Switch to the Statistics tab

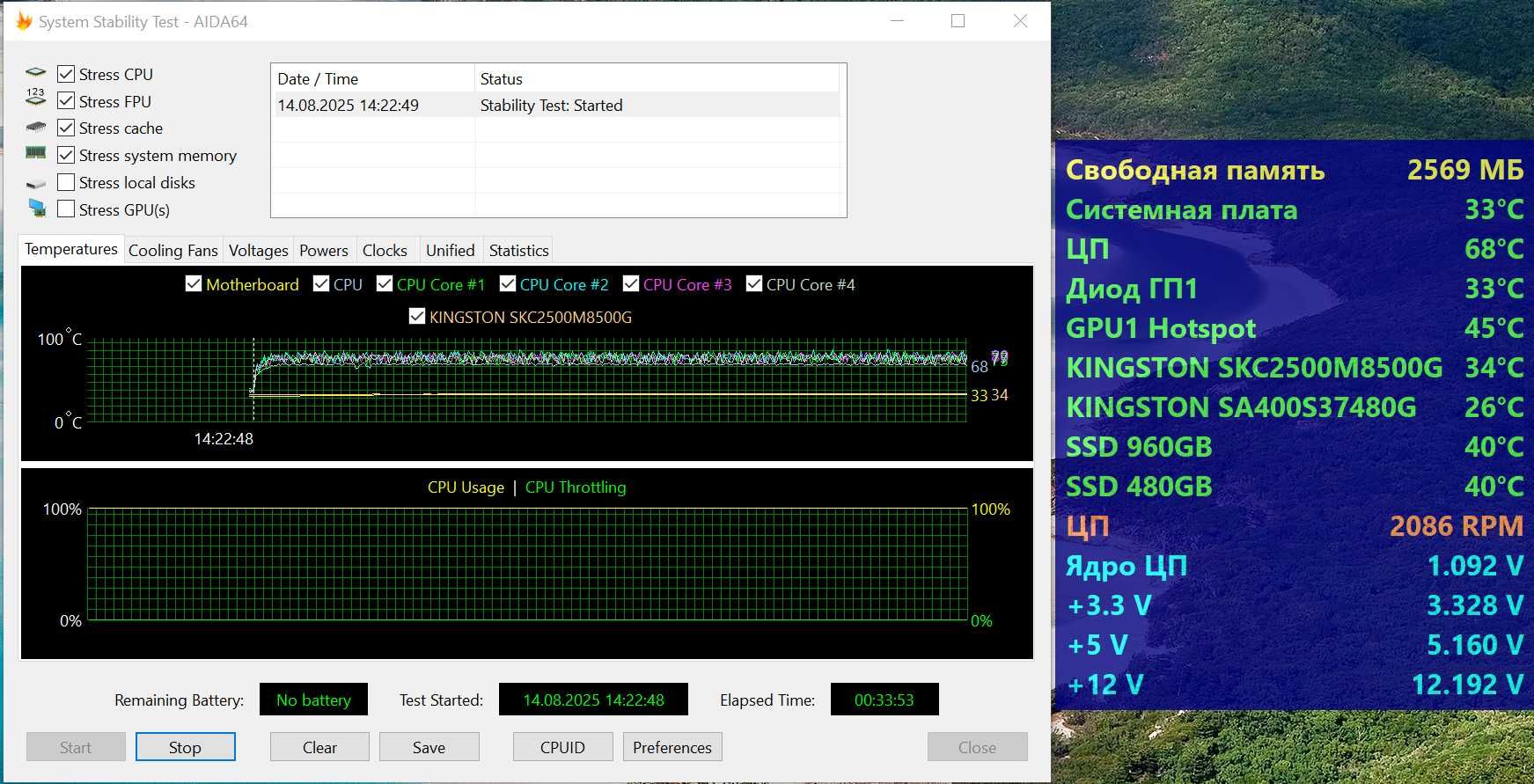519,251
